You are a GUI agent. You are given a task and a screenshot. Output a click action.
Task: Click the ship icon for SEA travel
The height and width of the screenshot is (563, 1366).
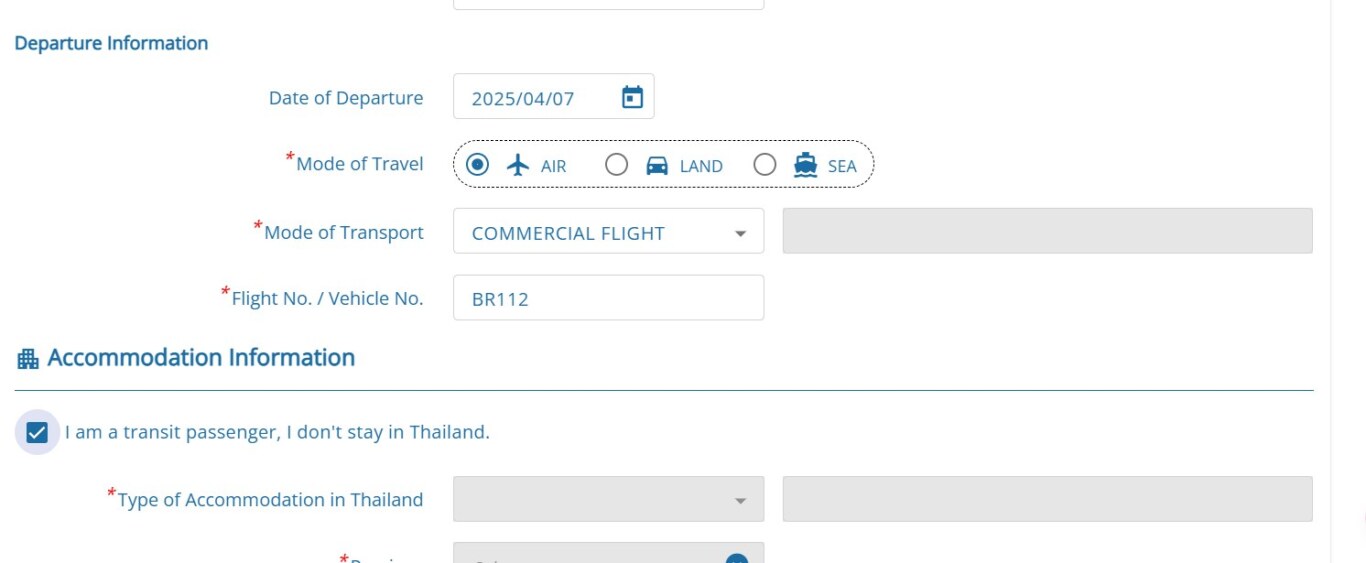(x=805, y=165)
